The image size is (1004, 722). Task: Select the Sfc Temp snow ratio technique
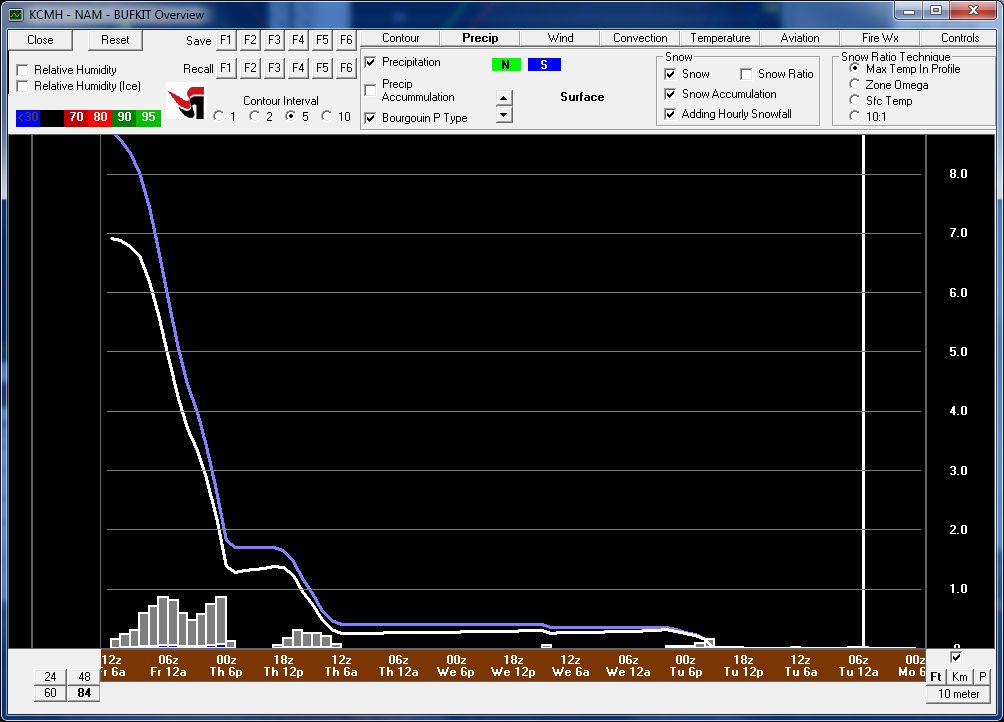coord(854,100)
